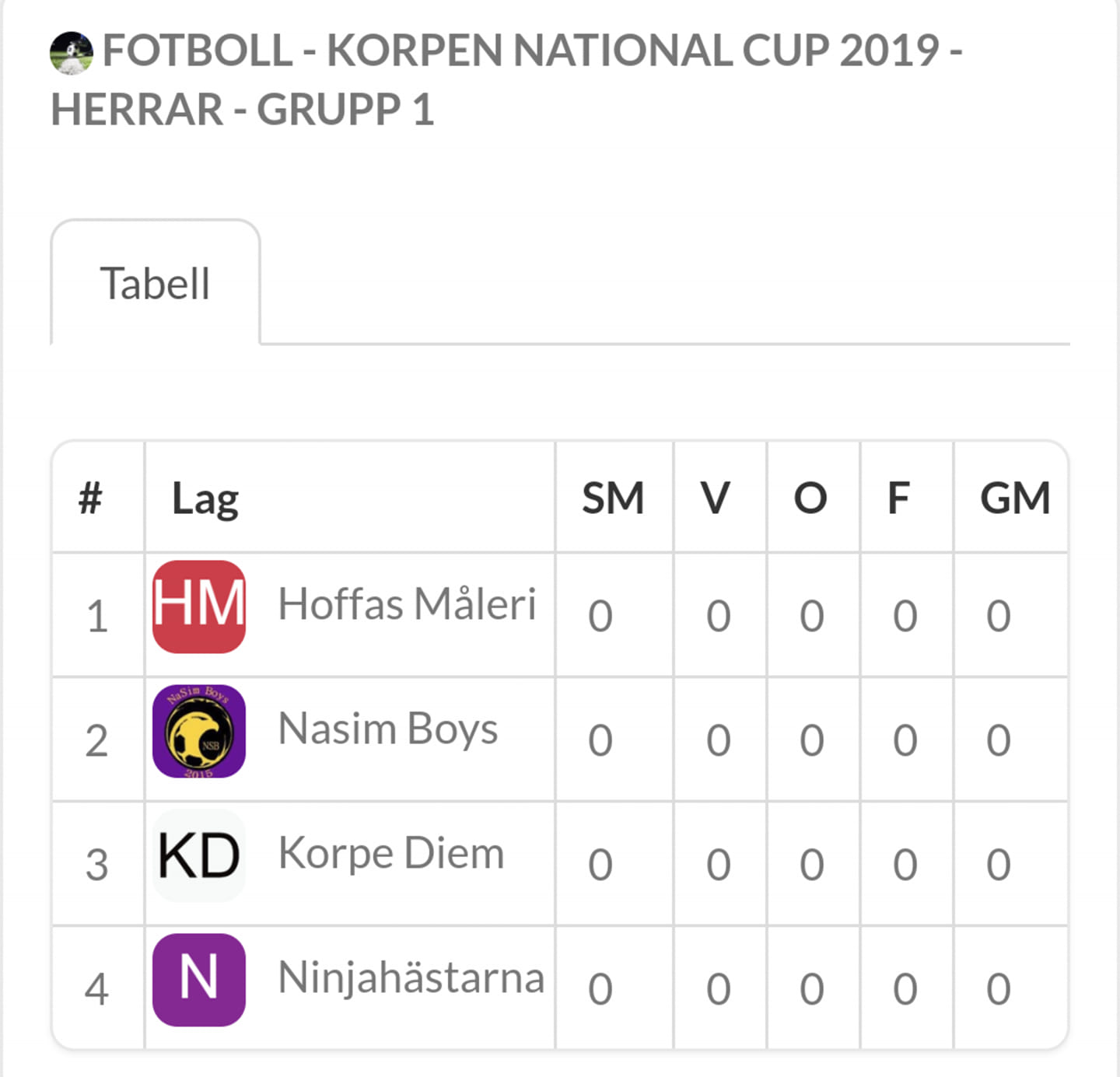Click rank number 1 in table
Screen dimensions: 1120x1077
tap(97, 617)
